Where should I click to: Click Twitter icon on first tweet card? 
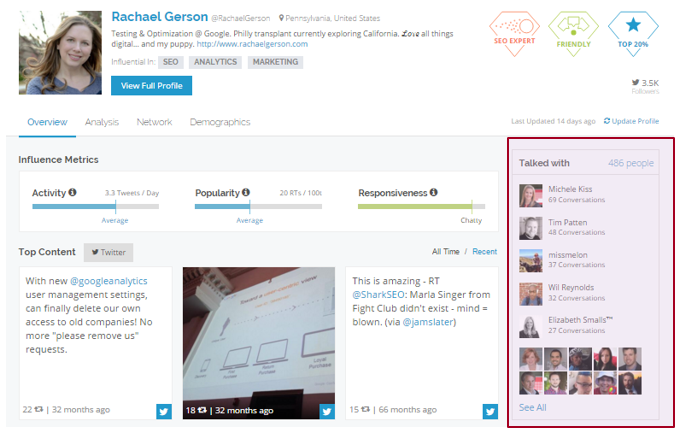(x=164, y=410)
